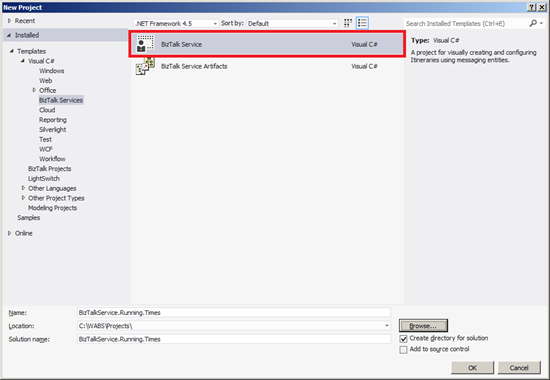550x380 pixels.
Task: Click BizTalk Service Artifacts template name
Action: tap(194, 66)
